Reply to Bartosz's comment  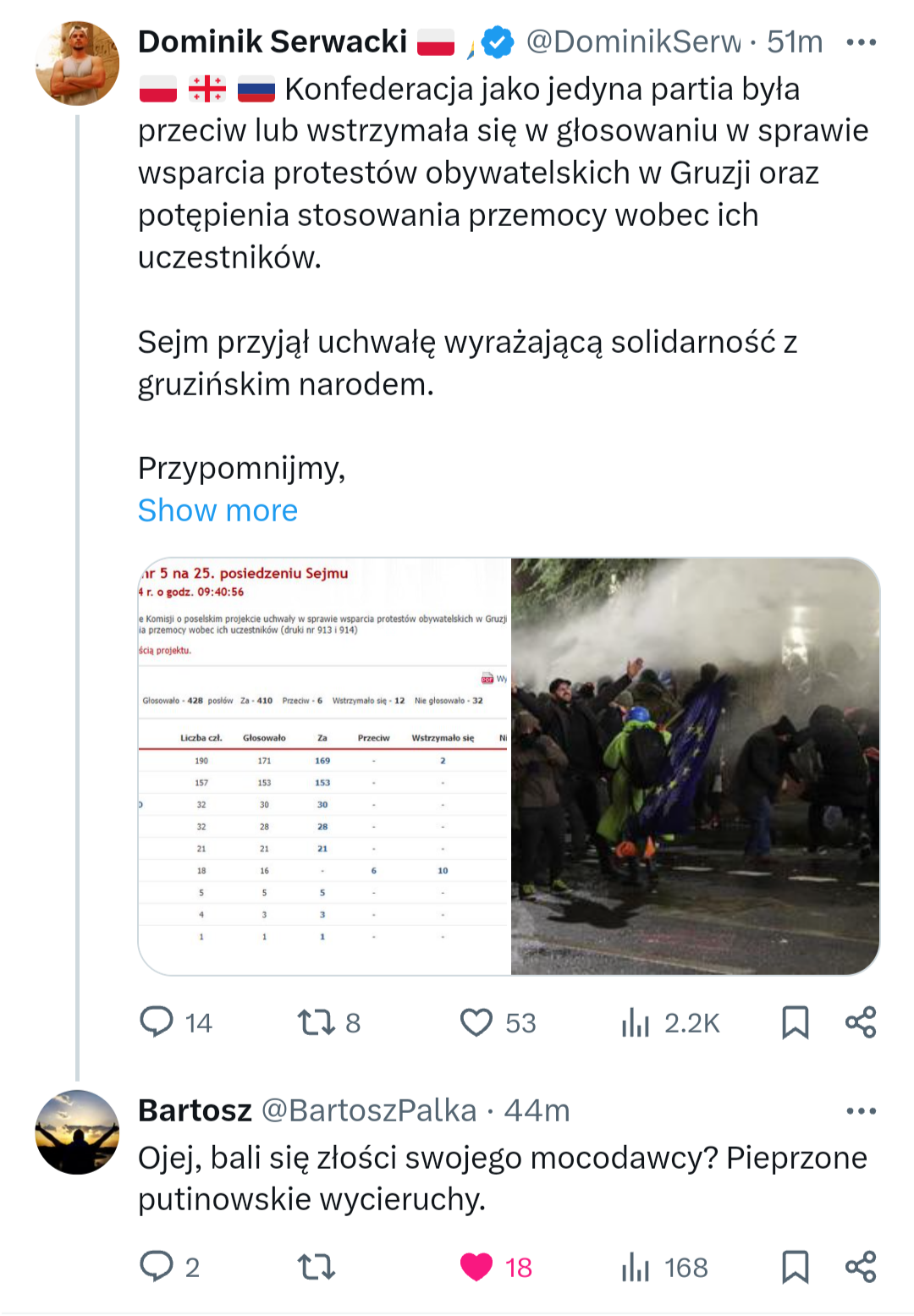click(x=157, y=1266)
